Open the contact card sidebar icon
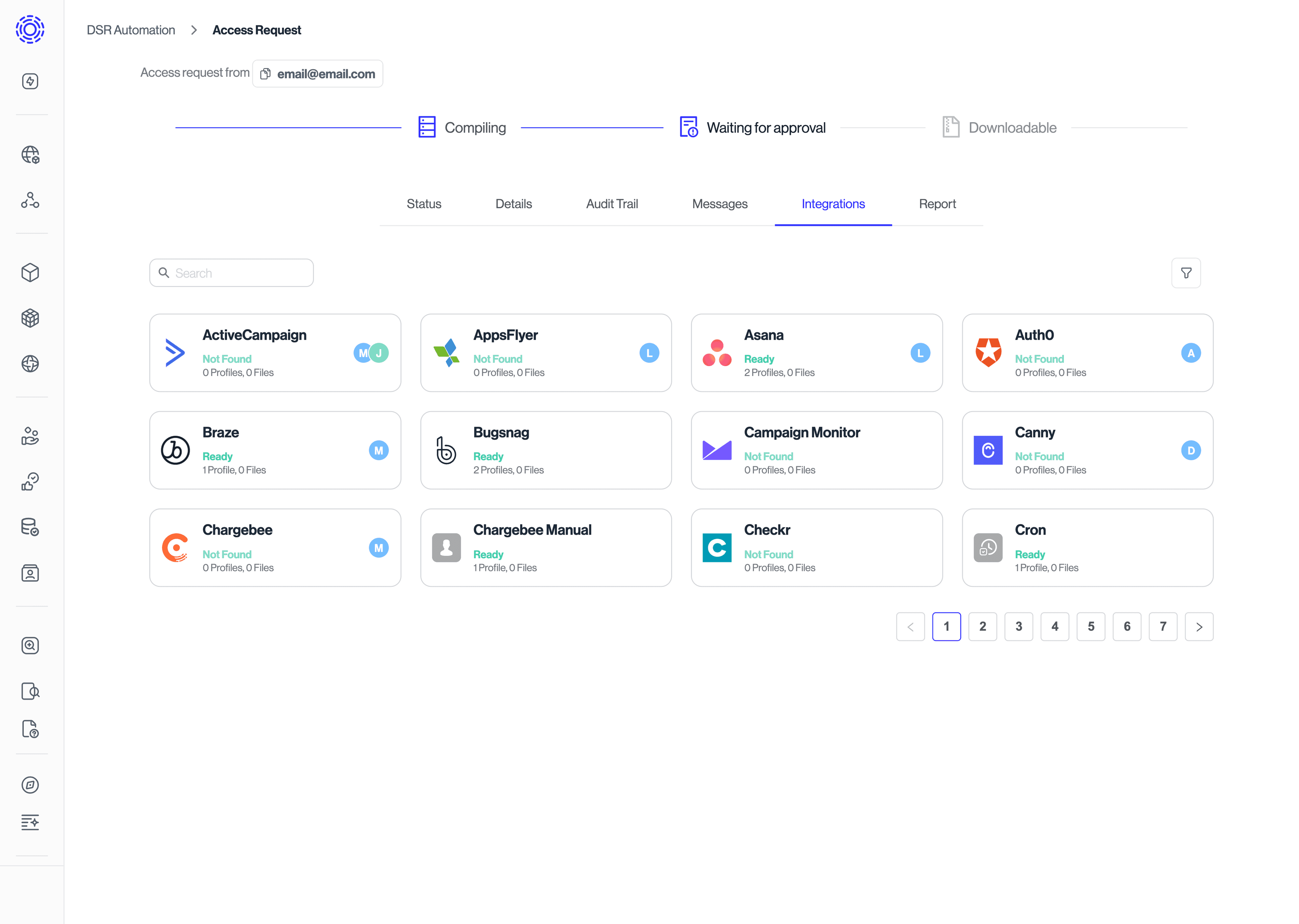Screen dimensions: 1299x924 pos(30,573)
